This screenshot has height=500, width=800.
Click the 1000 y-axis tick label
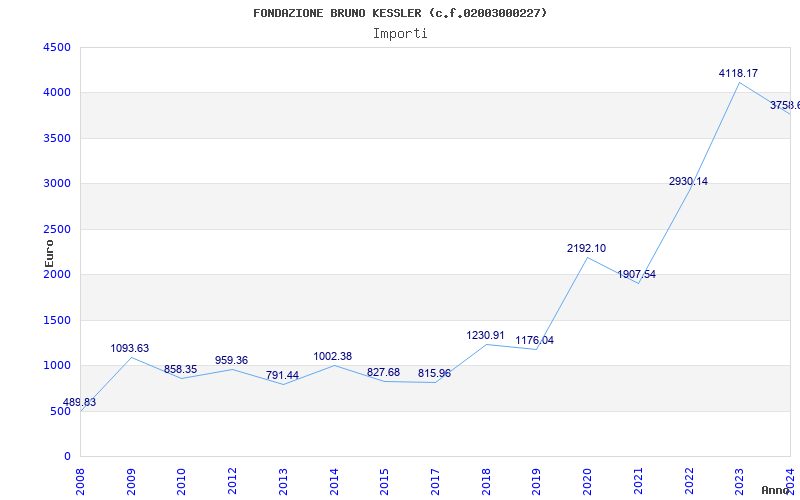[x=57, y=366]
